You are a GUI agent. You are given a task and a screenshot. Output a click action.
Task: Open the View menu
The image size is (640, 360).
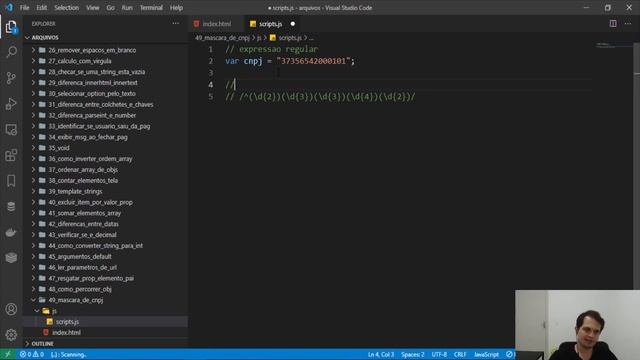click(93, 7)
